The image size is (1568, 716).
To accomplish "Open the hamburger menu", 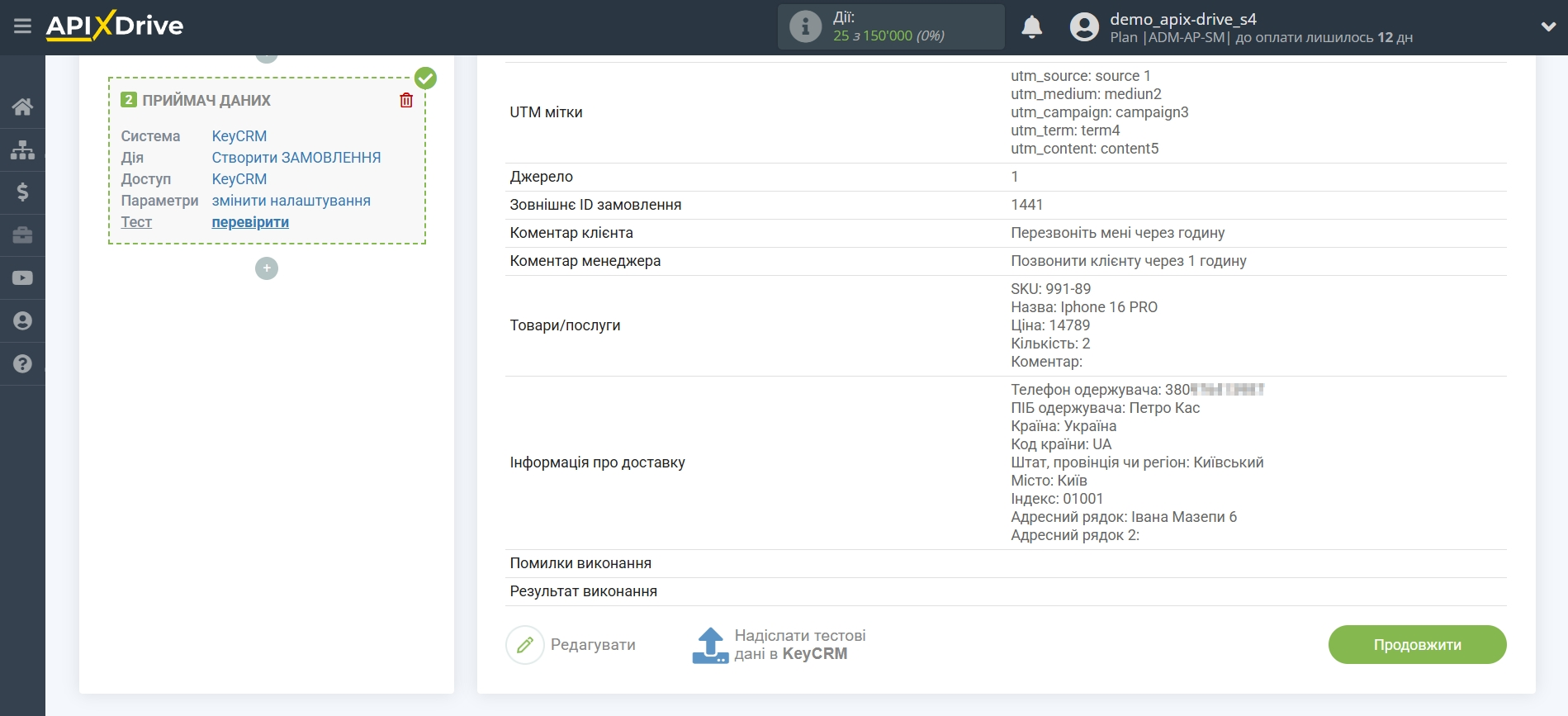I will click(x=22, y=26).
